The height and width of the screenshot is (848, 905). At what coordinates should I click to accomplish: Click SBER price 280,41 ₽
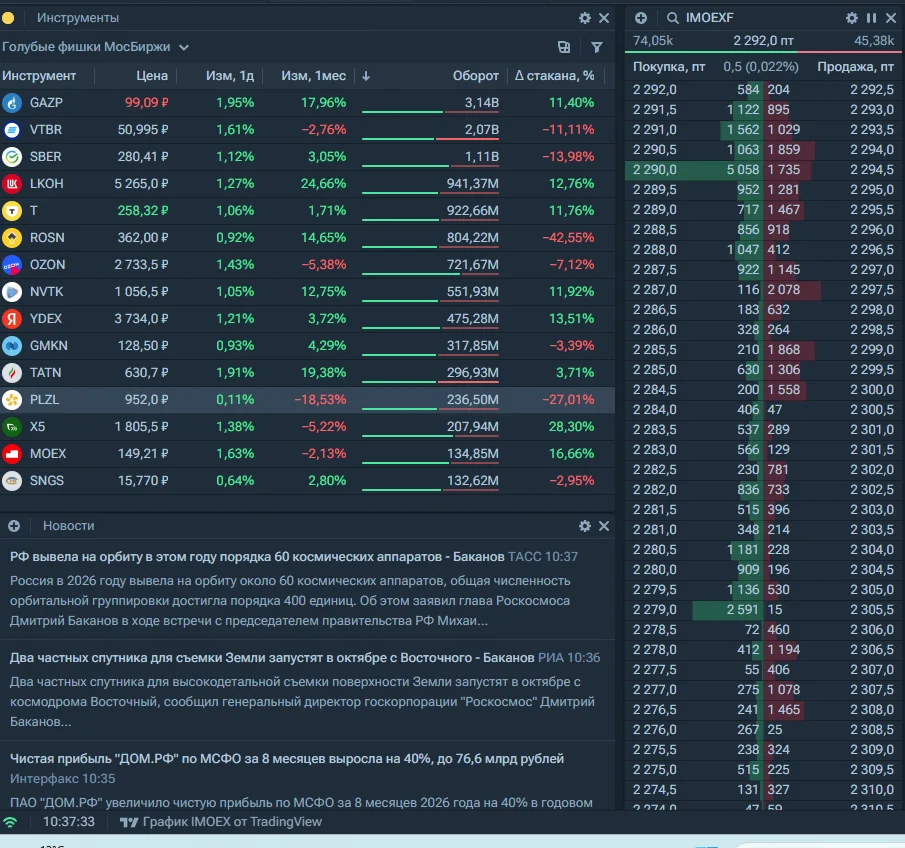coord(143,156)
